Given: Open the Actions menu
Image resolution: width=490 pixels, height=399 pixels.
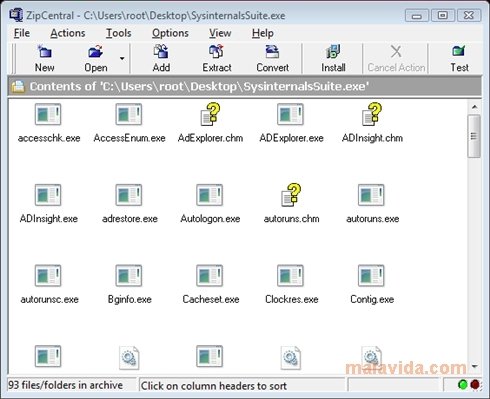Looking at the screenshot, I should pos(68,33).
